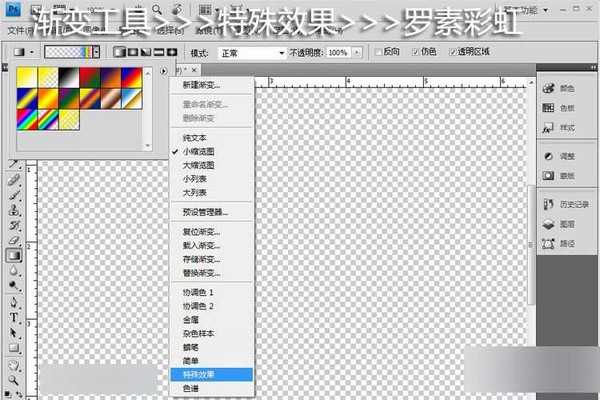Screen dimensions: 600x400
Task: Click the 不透明度 100% input field
Action: tap(336, 52)
